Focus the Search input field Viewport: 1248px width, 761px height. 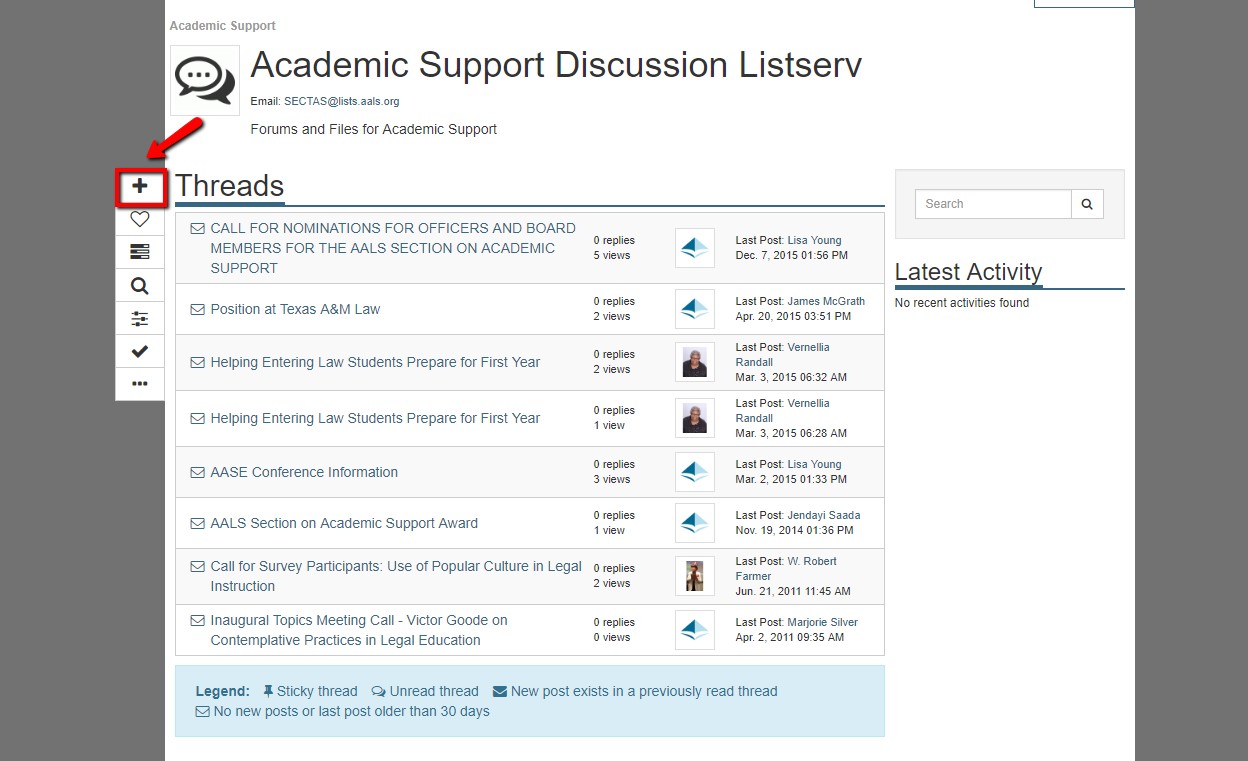point(993,204)
